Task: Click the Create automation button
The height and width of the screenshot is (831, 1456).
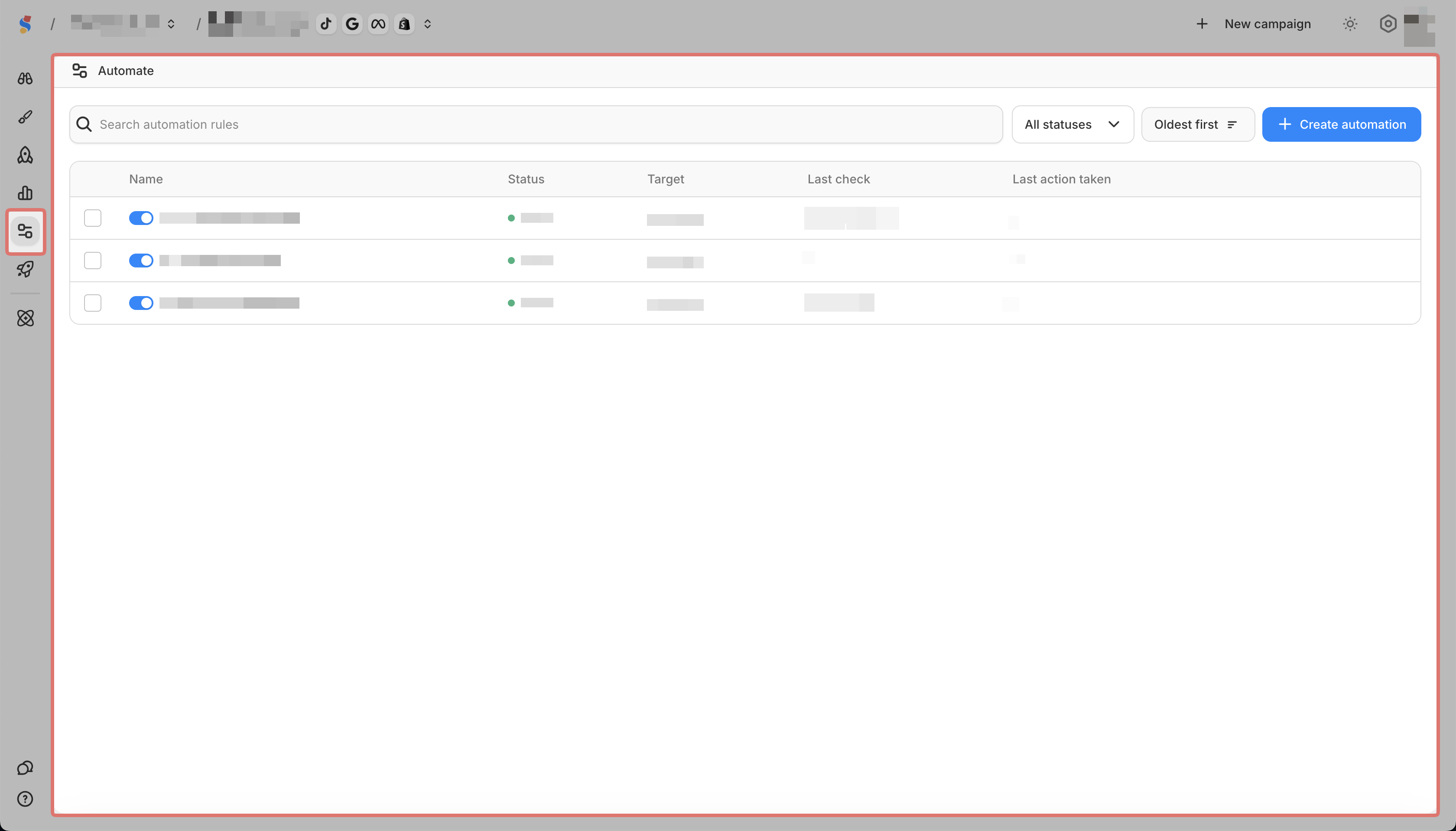Action: click(1341, 124)
